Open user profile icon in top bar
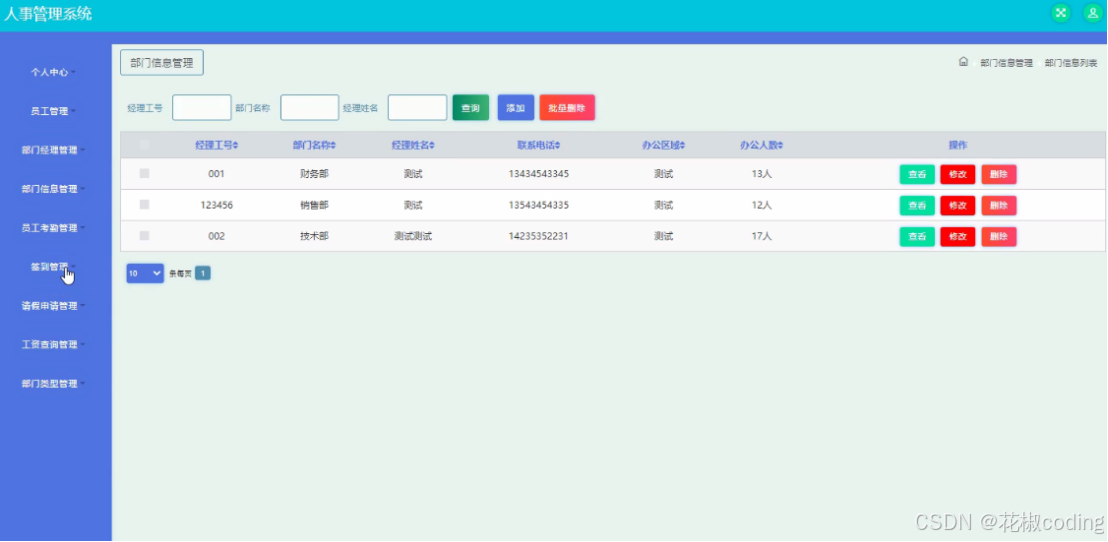Viewport: 1108px width, 542px height. point(1092,13)
